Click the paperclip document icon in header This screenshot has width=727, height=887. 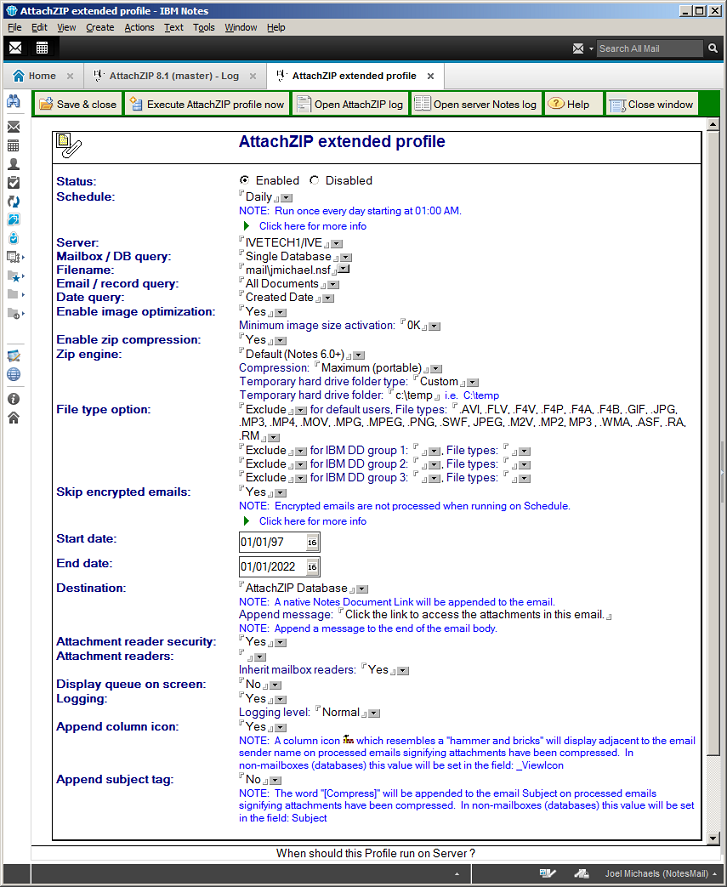tap(69, 145)
